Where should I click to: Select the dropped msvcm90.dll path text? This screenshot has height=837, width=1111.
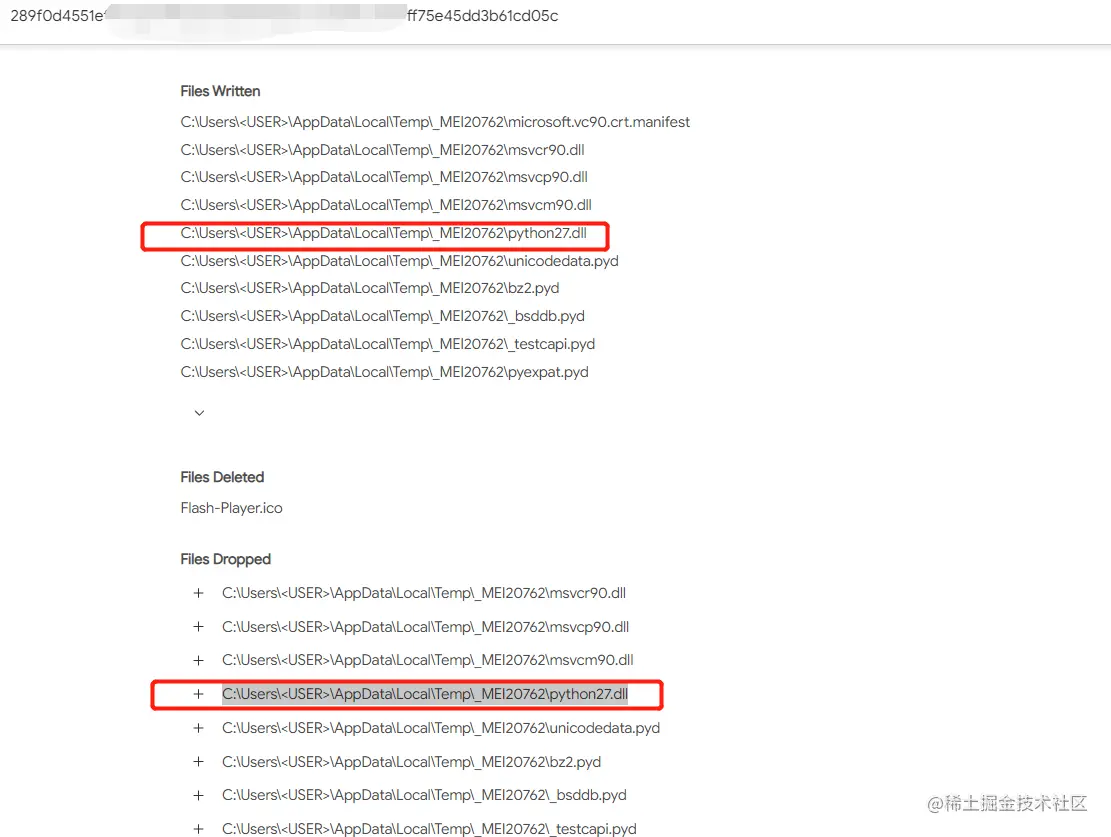(428, 661)
